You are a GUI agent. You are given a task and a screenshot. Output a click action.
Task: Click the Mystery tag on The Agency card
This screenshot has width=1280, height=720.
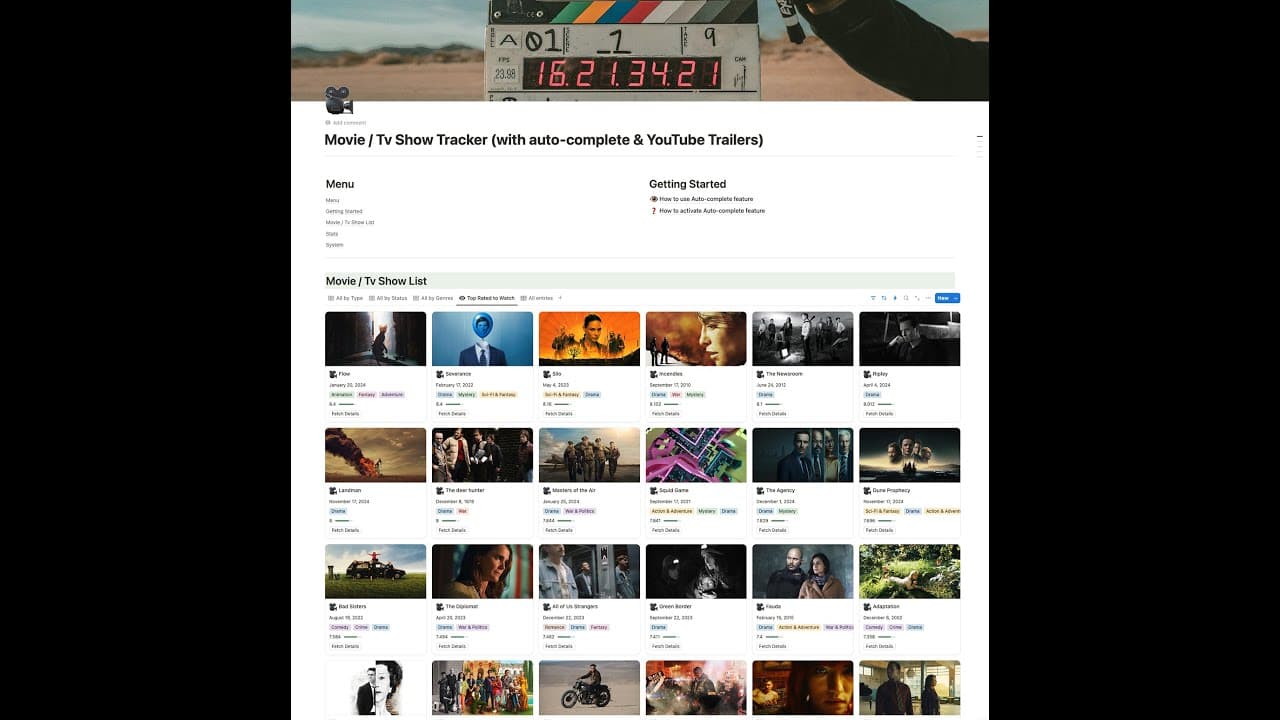[787, 511]
